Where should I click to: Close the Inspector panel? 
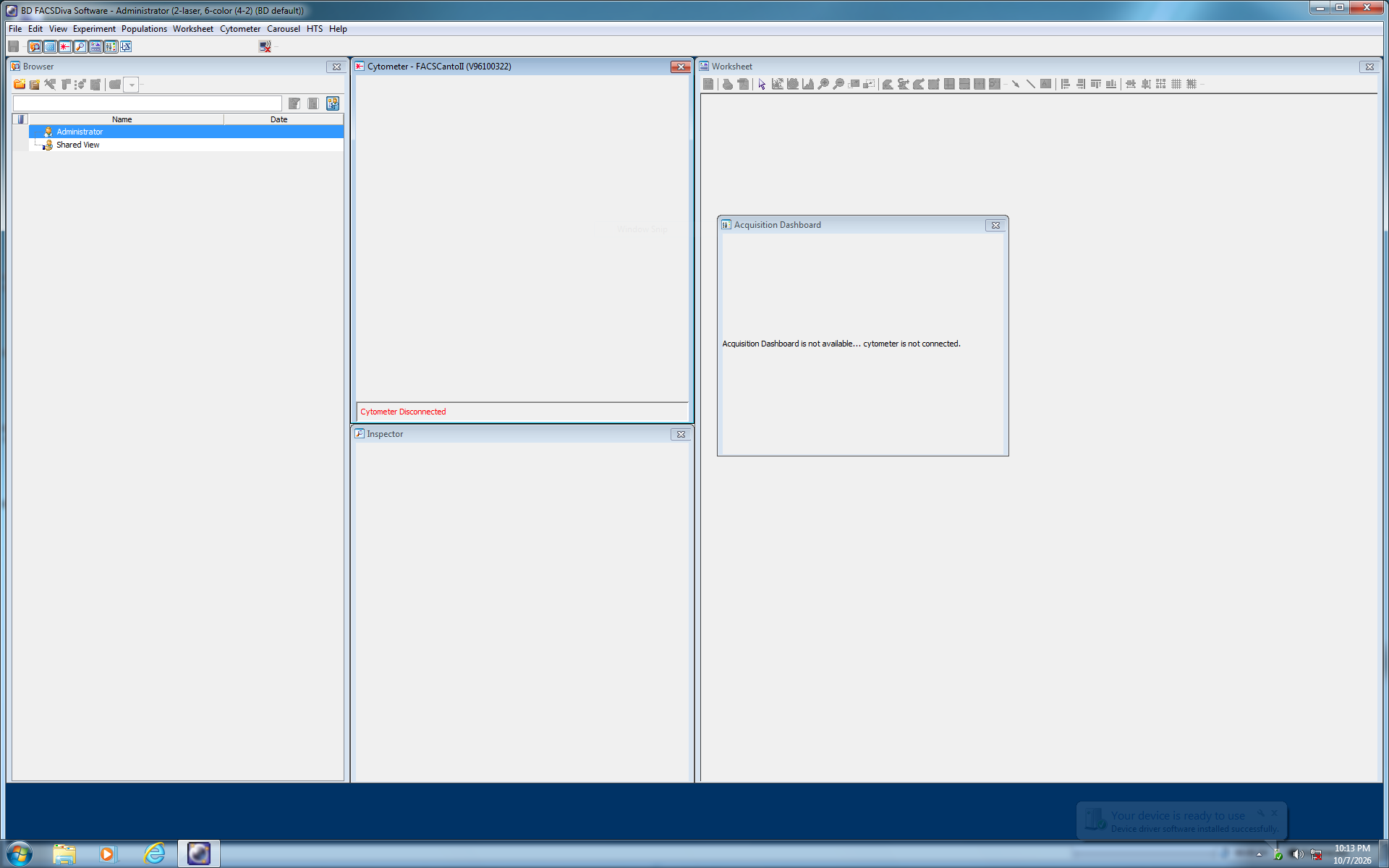(x=681, y=434)
